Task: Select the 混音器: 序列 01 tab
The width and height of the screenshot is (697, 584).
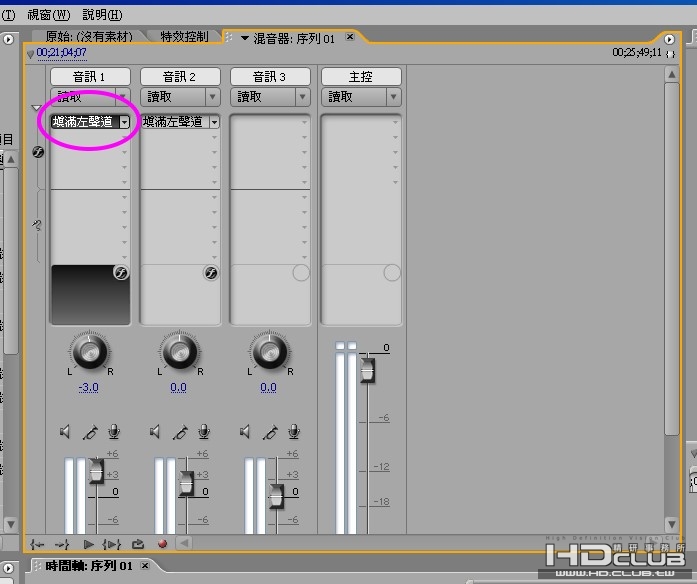Action: (294, 39)
